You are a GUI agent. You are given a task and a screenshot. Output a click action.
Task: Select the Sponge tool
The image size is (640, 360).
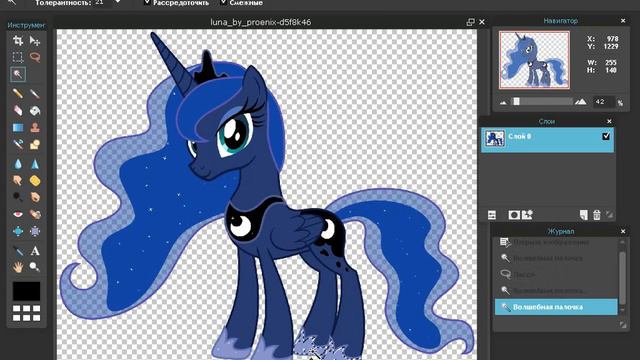point(35,180)
